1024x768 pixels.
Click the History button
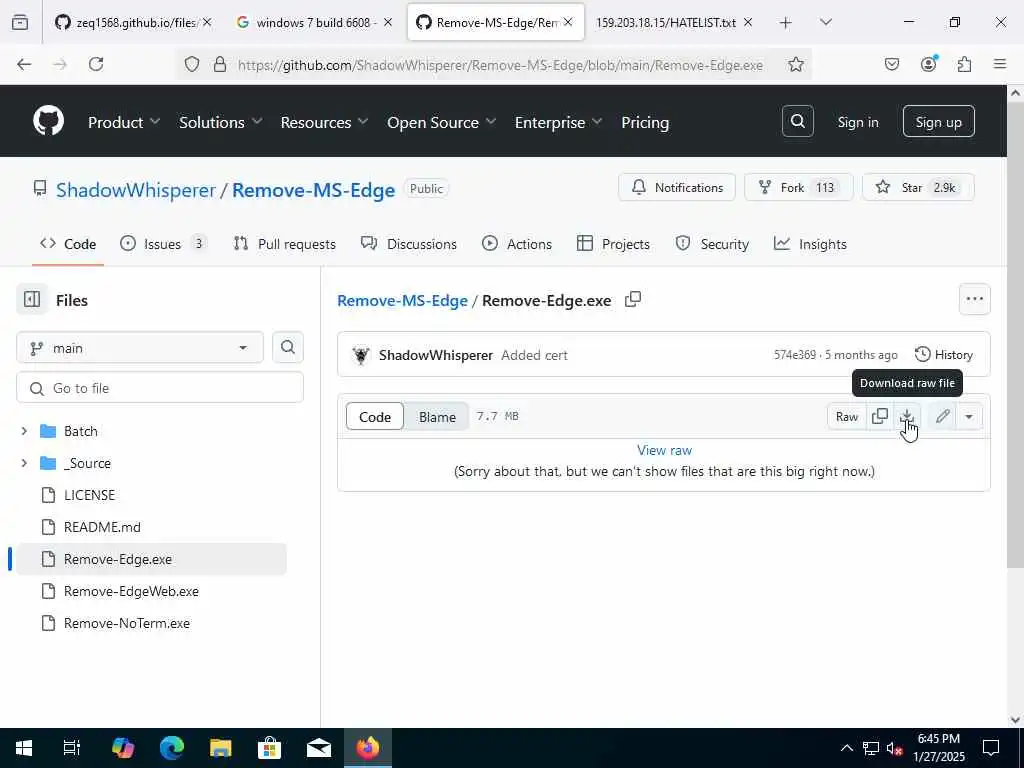[x=944, y=355]
